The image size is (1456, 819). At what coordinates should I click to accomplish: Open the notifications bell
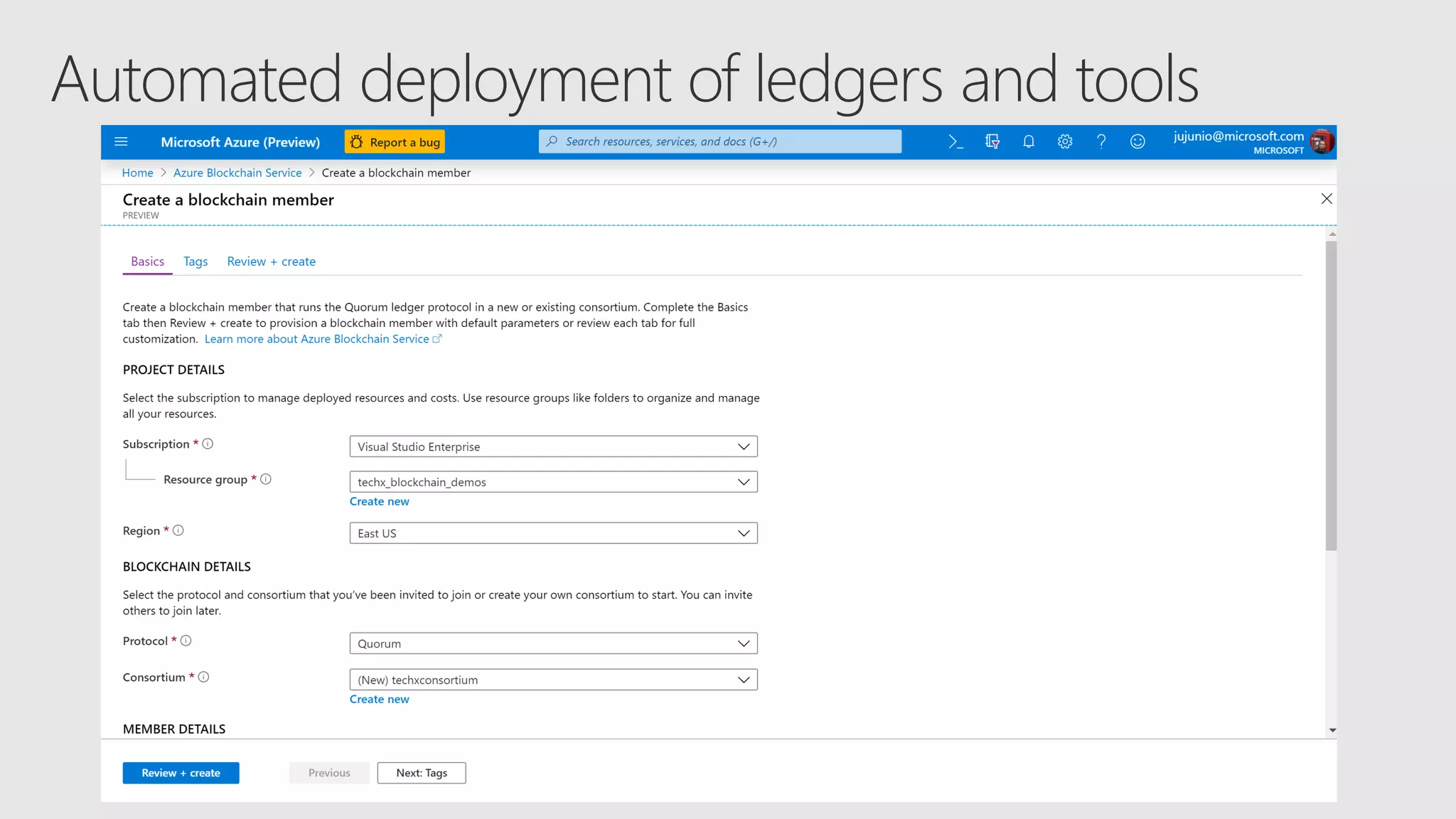pyautogui.click(x=1028, y=141)
